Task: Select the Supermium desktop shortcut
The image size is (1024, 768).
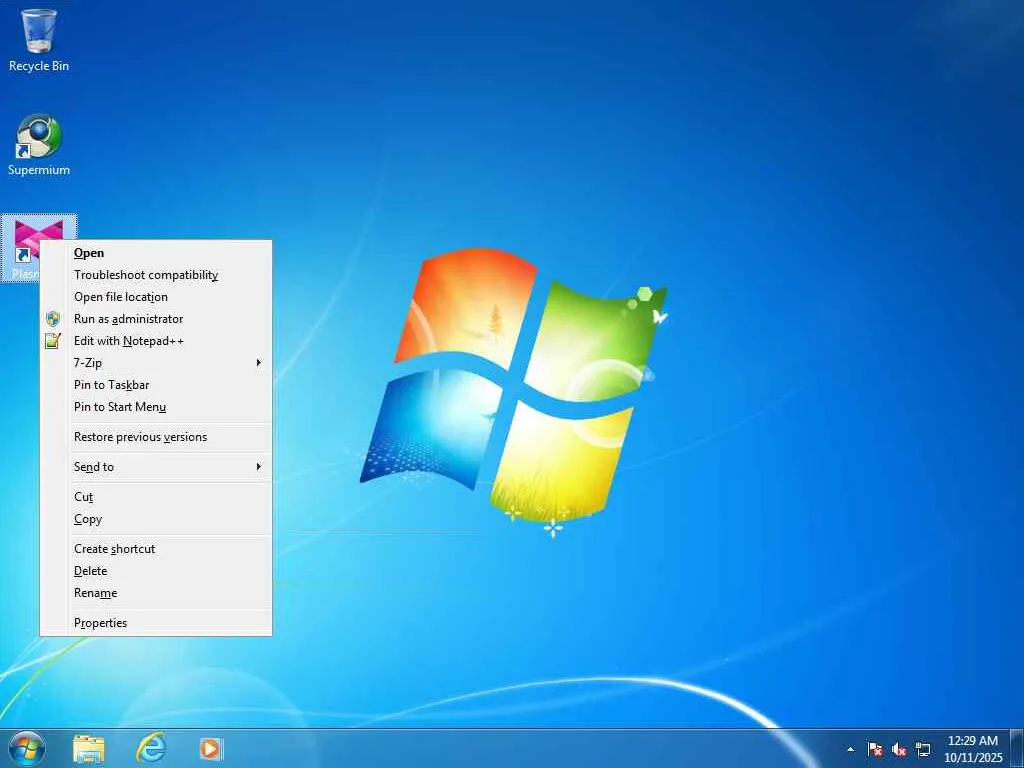Action: click(39, 145)
